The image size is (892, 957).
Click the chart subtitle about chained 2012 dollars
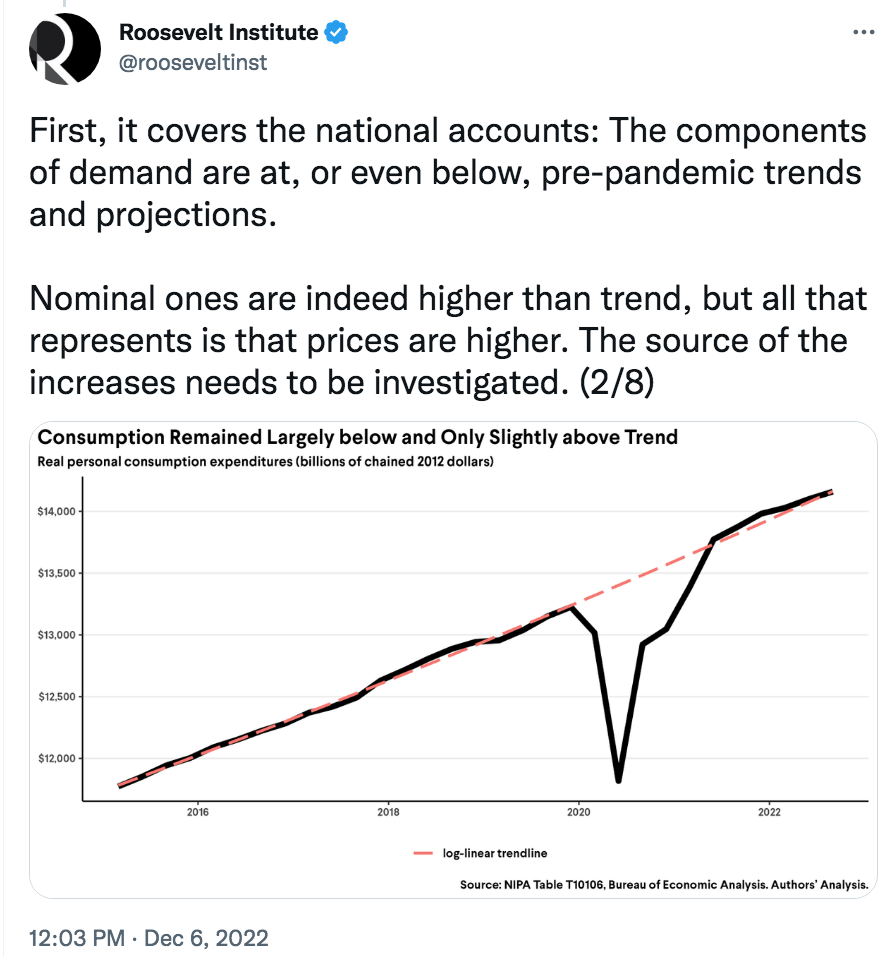pos(265,461)
